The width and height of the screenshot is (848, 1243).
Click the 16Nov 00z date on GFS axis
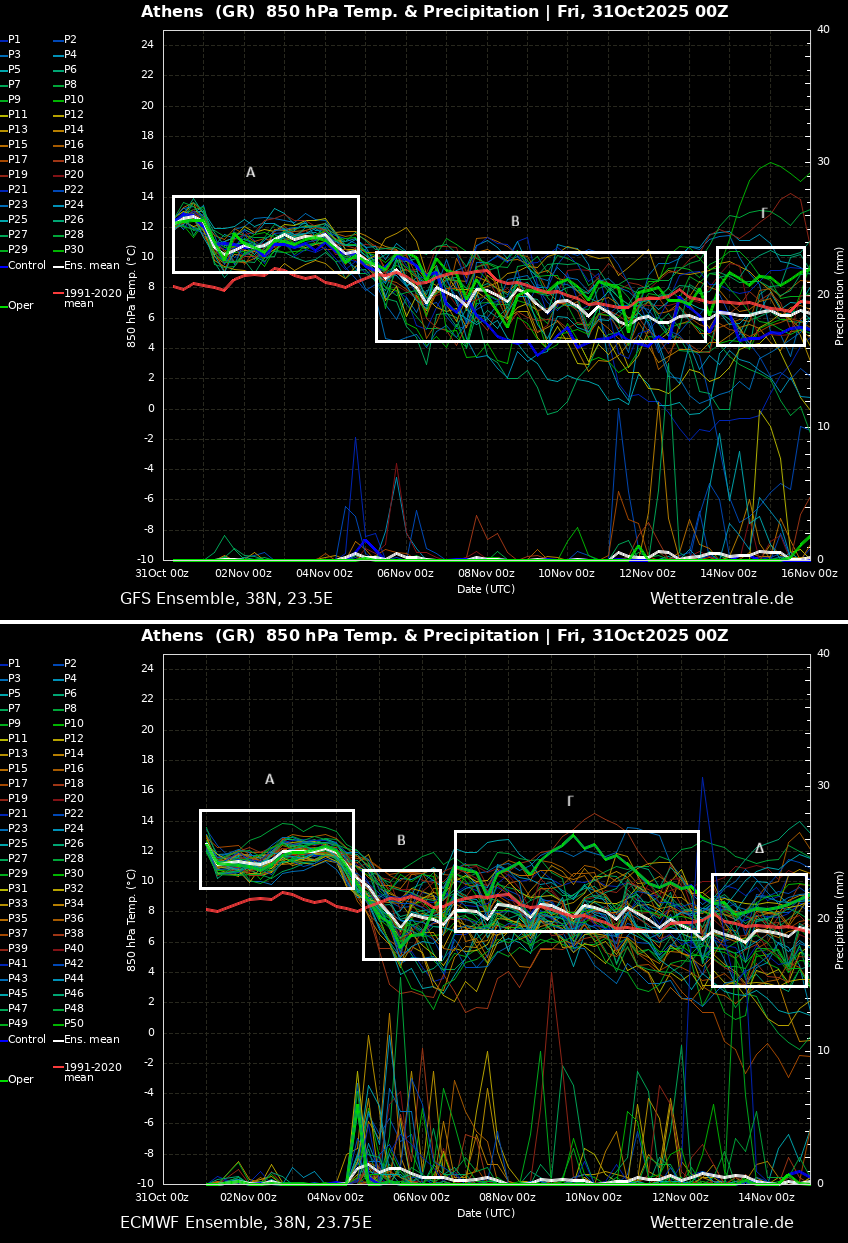point(808,574)
